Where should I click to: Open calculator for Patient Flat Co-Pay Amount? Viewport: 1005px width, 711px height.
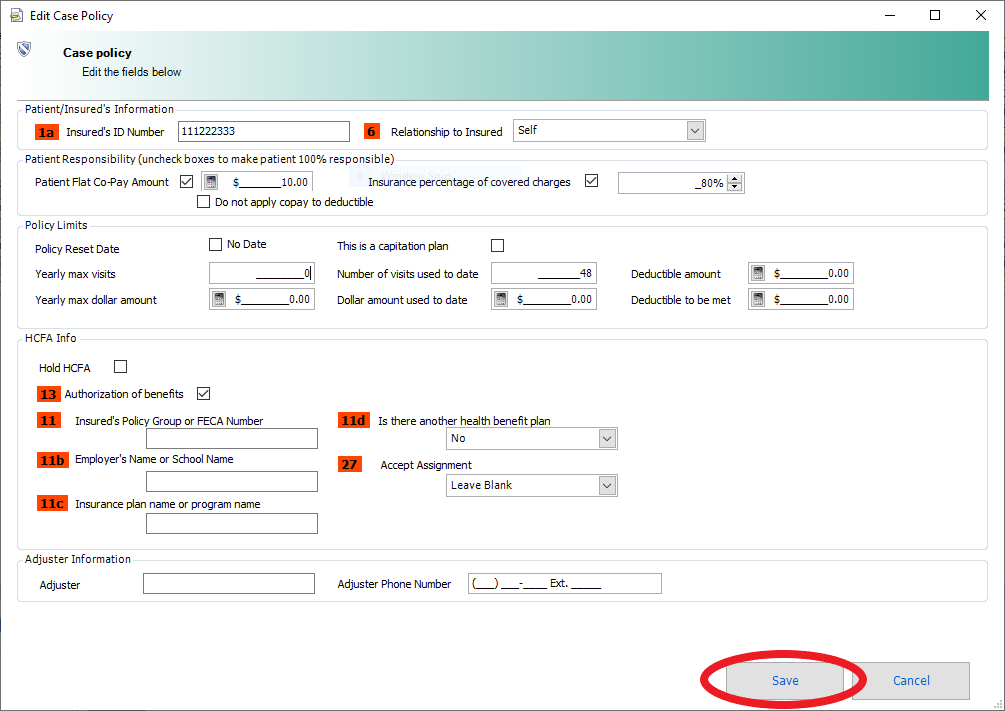coord(211,182)
